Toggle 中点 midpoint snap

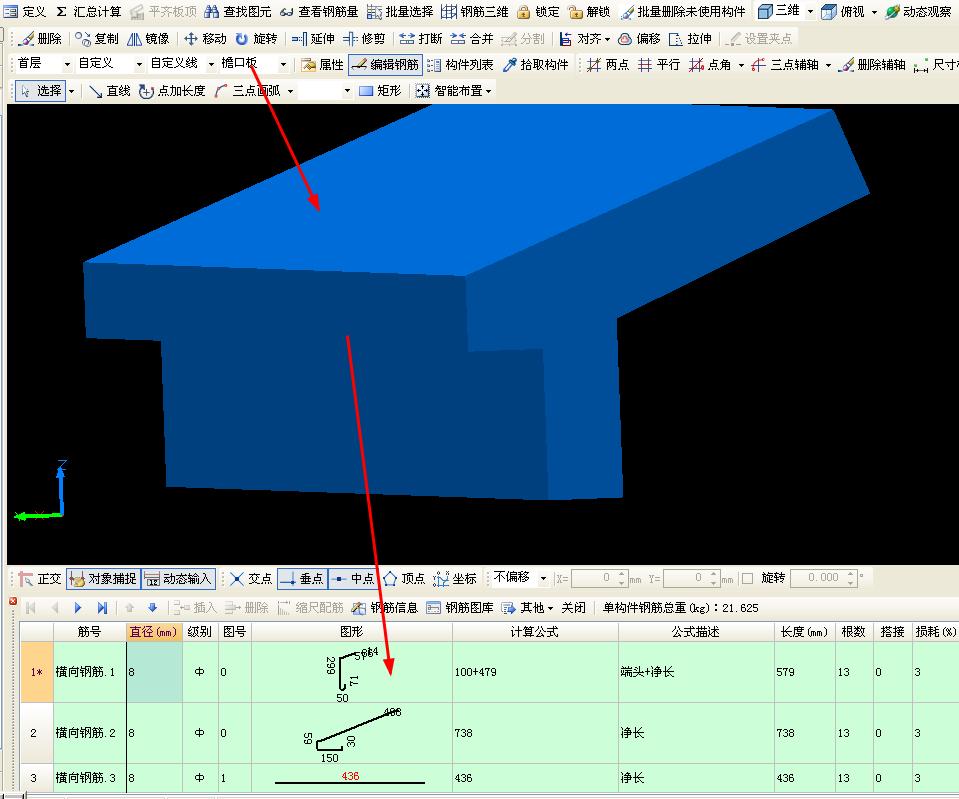[x=353, y=578]
